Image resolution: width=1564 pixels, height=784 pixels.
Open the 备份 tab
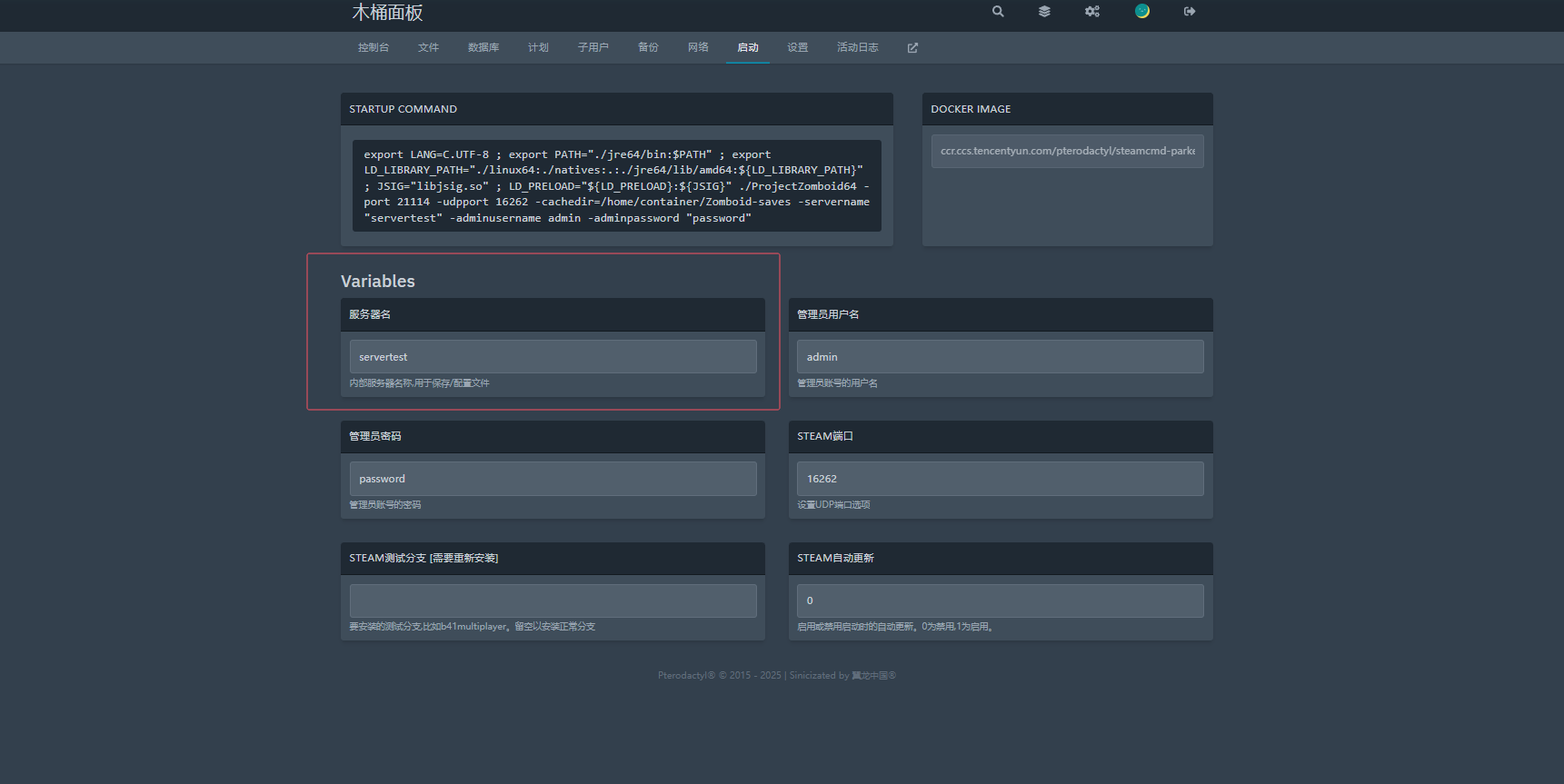648,48
